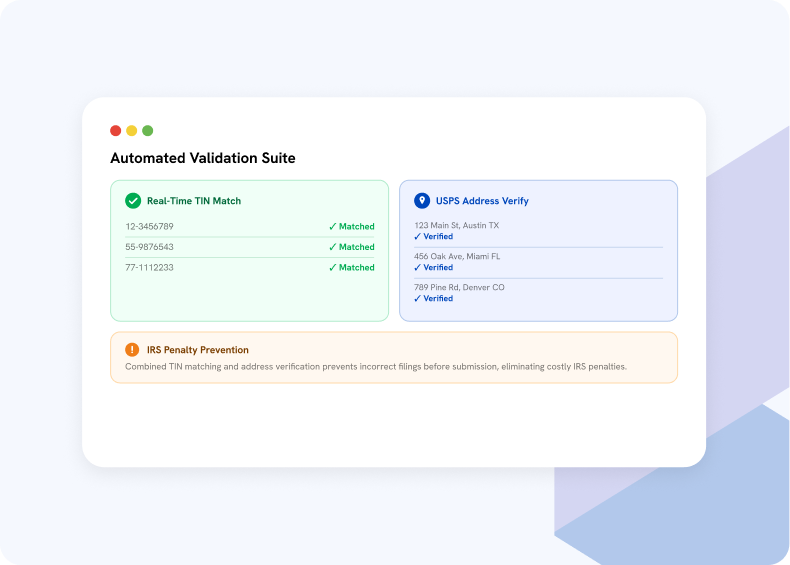Click Verified under 456 Oak Ave address
790x565 pixels.
[x=433, y=268]
